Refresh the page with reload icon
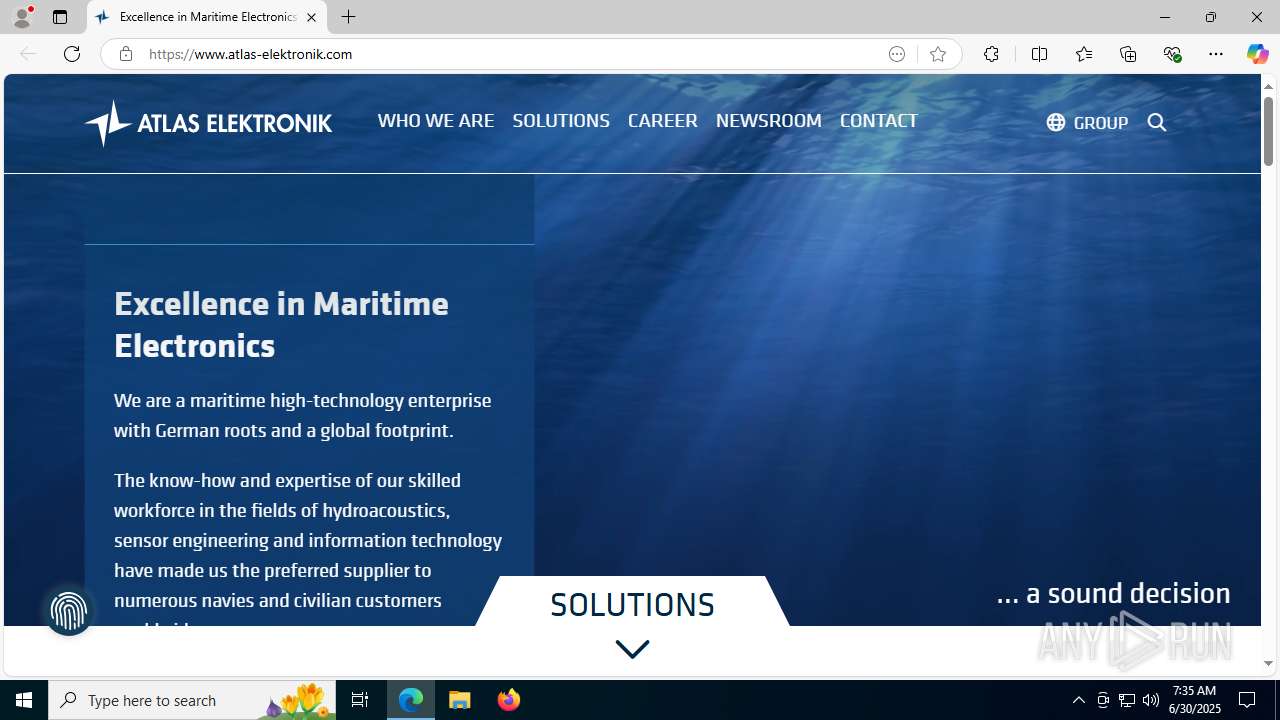1280x720 pixels. point(72,54)
